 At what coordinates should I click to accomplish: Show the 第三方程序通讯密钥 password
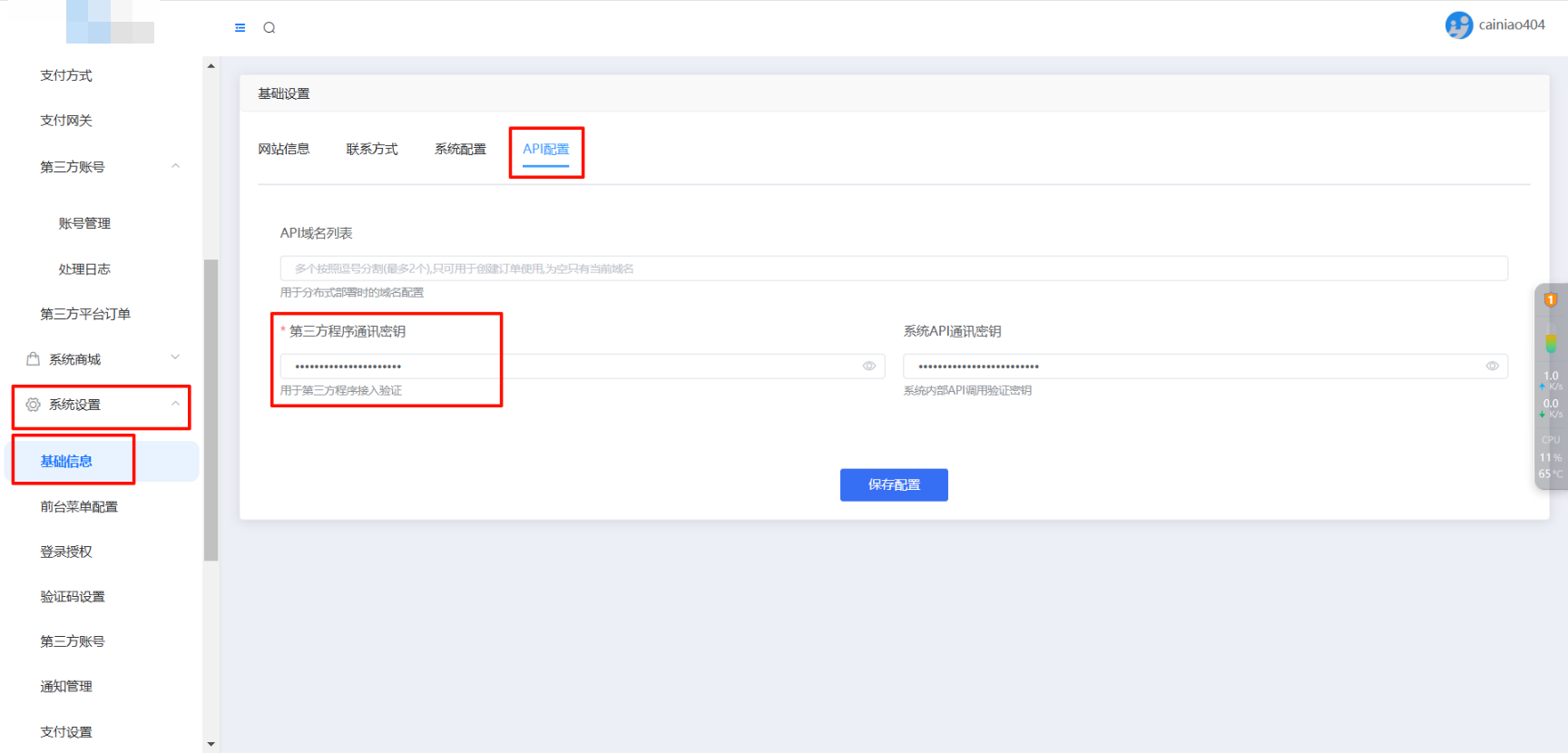[x=868, y=367]
